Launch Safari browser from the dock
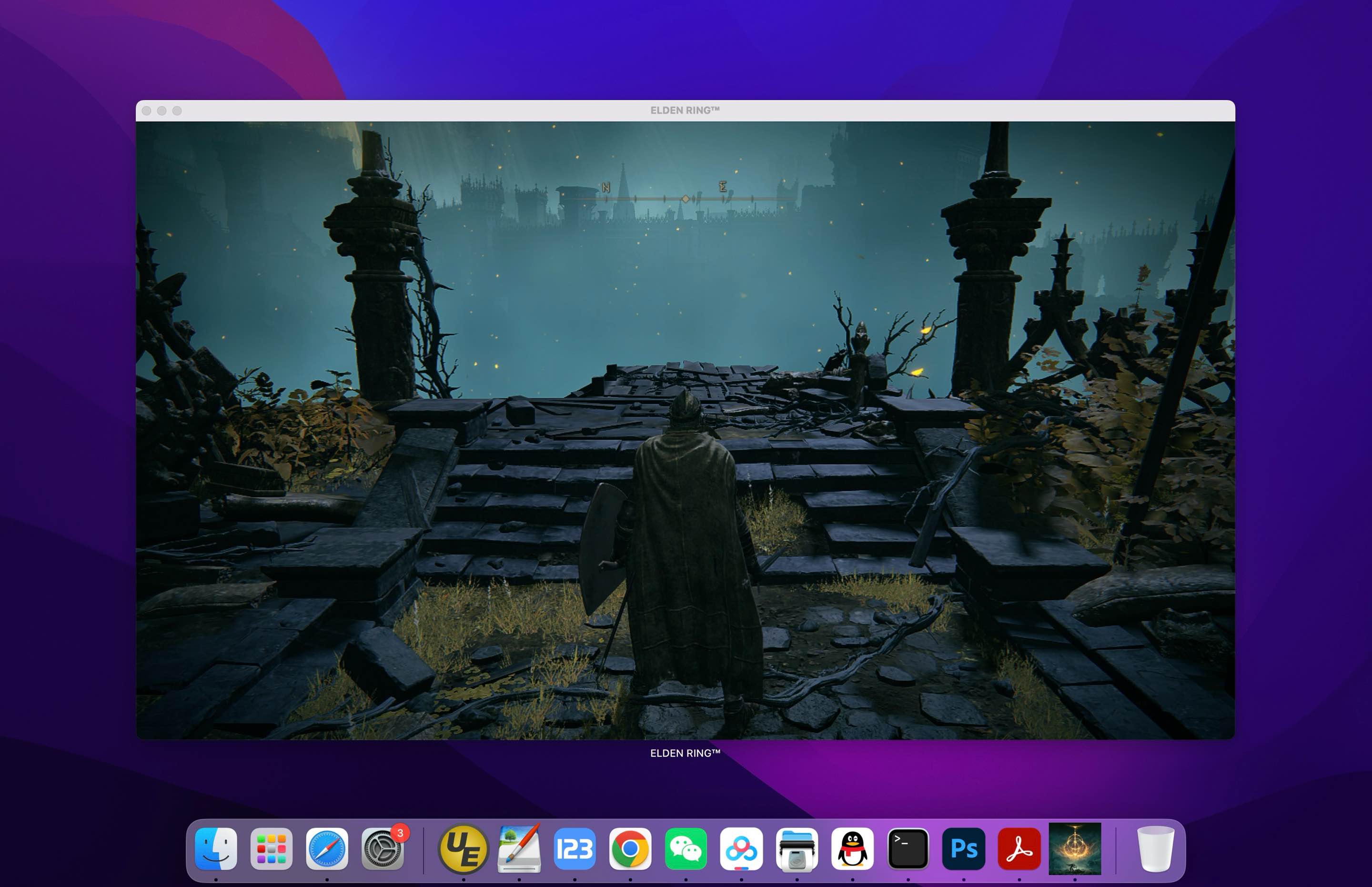 (x=327, y=848)
